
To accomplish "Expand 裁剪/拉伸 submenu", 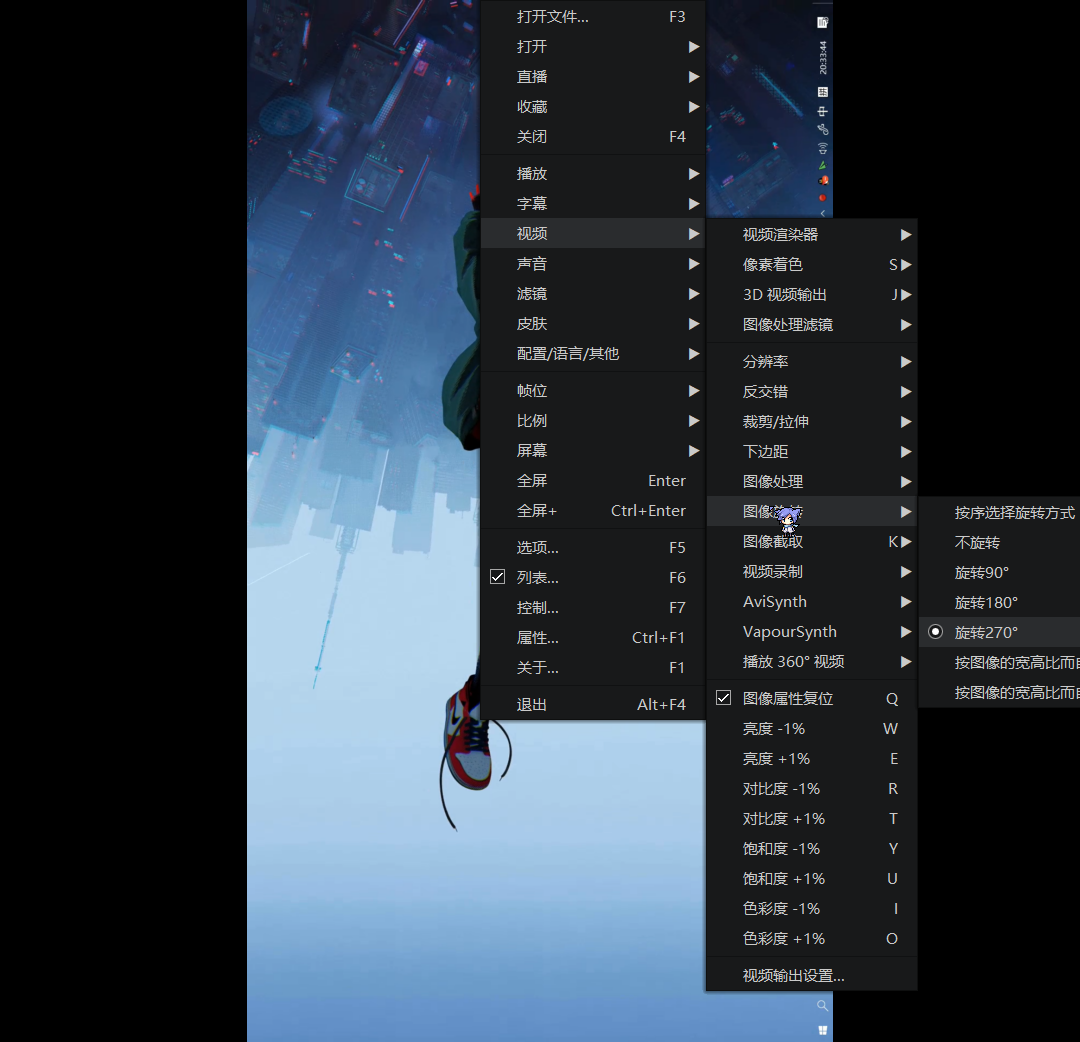I will [x=811, y=422].
